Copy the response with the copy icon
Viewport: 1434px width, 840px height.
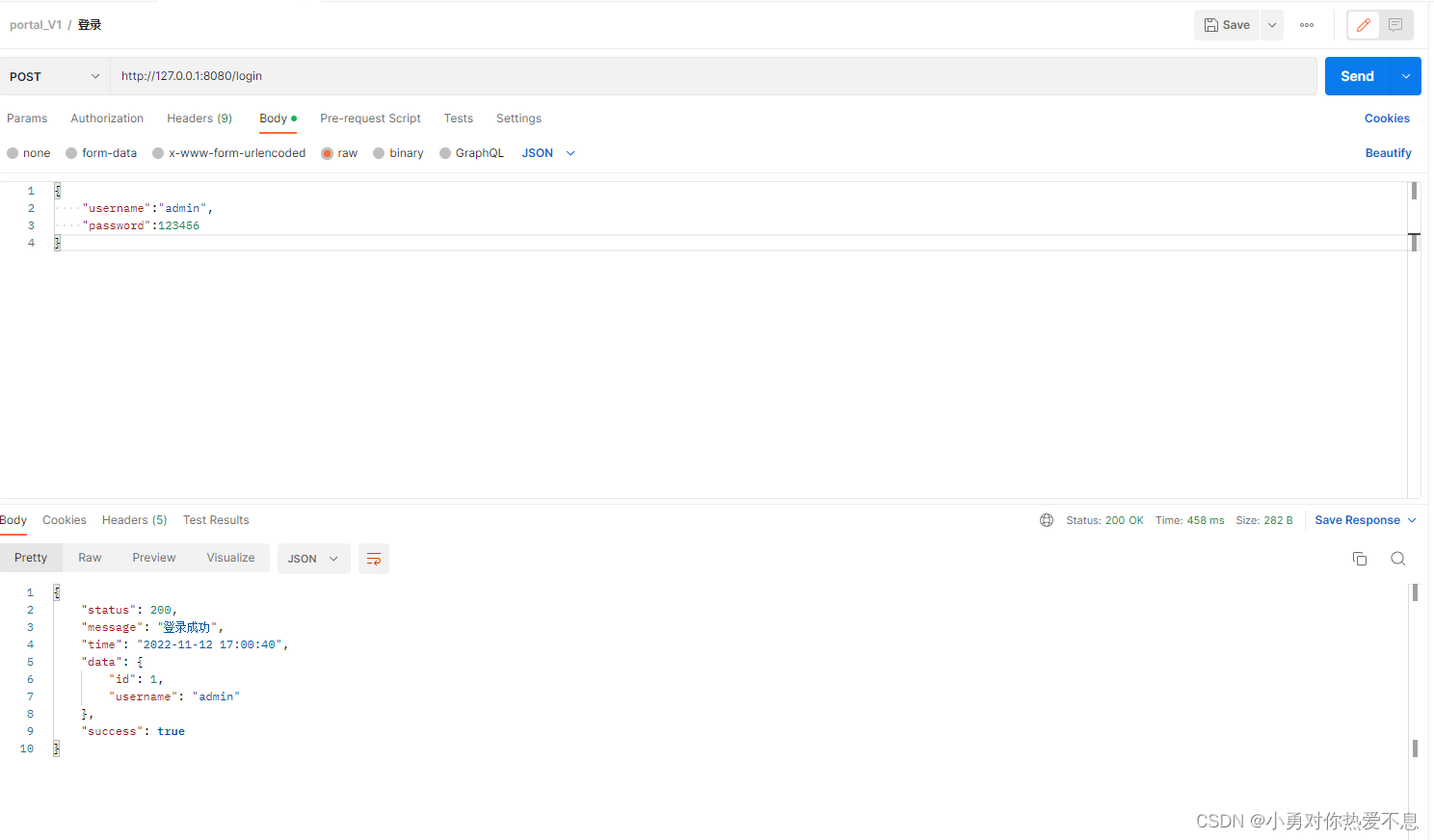(x=1360, y=559)
